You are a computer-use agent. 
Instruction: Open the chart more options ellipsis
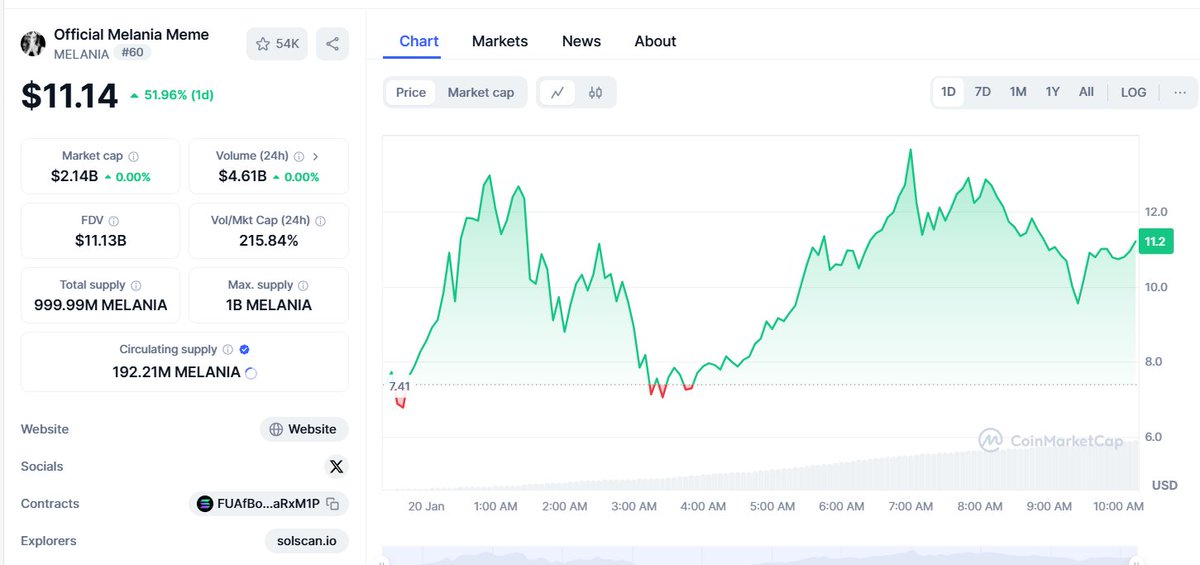point(1180,92)
